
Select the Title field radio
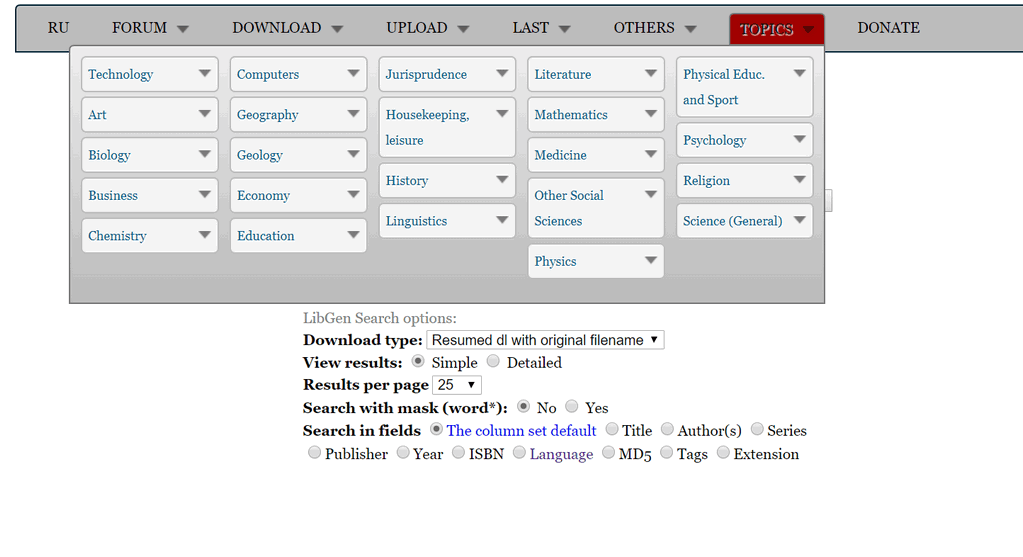[612, 429]
